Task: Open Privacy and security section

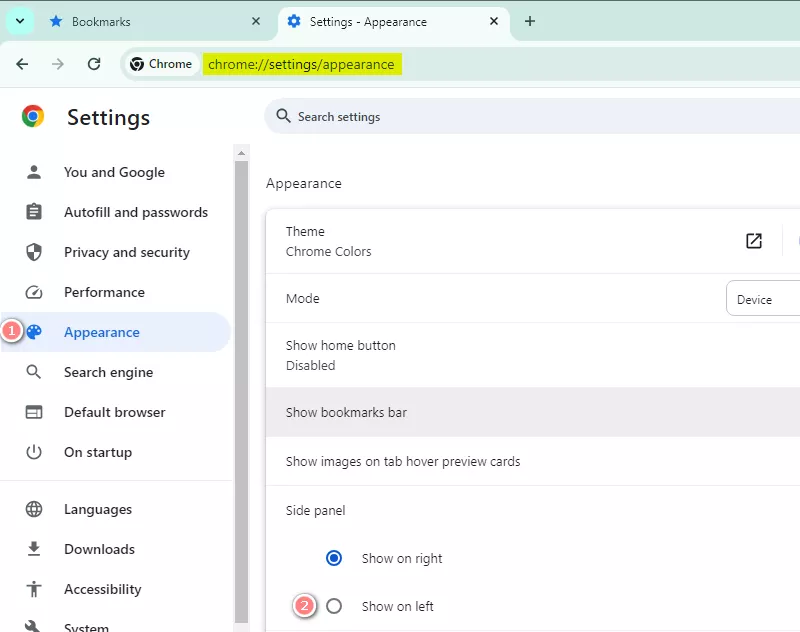Action: (x=114, y=252)
